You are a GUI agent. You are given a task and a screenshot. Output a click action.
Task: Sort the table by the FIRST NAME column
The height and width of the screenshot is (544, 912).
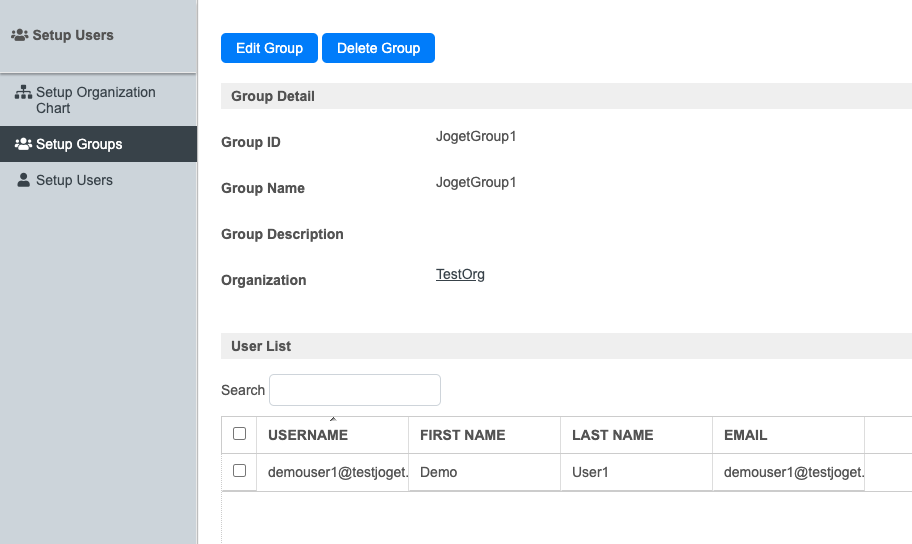point(462,435)
